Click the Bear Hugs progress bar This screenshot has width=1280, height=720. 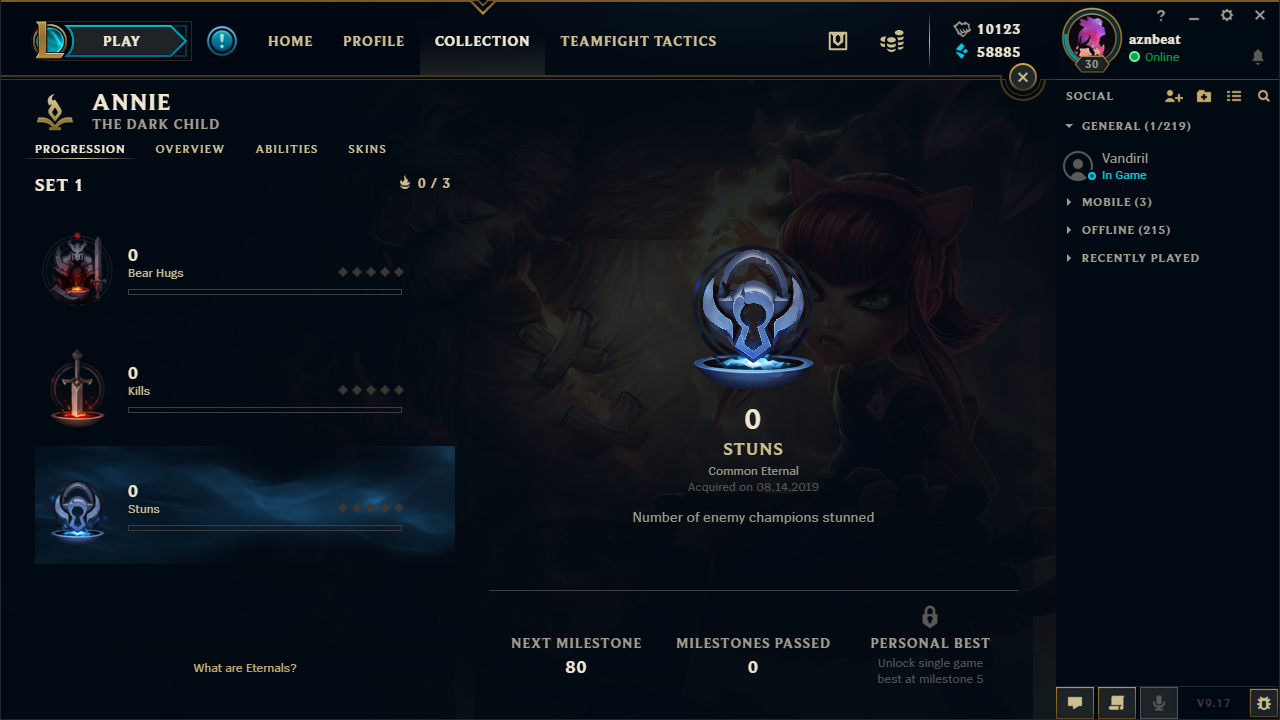pyautogui.click(x=265, y=292)
